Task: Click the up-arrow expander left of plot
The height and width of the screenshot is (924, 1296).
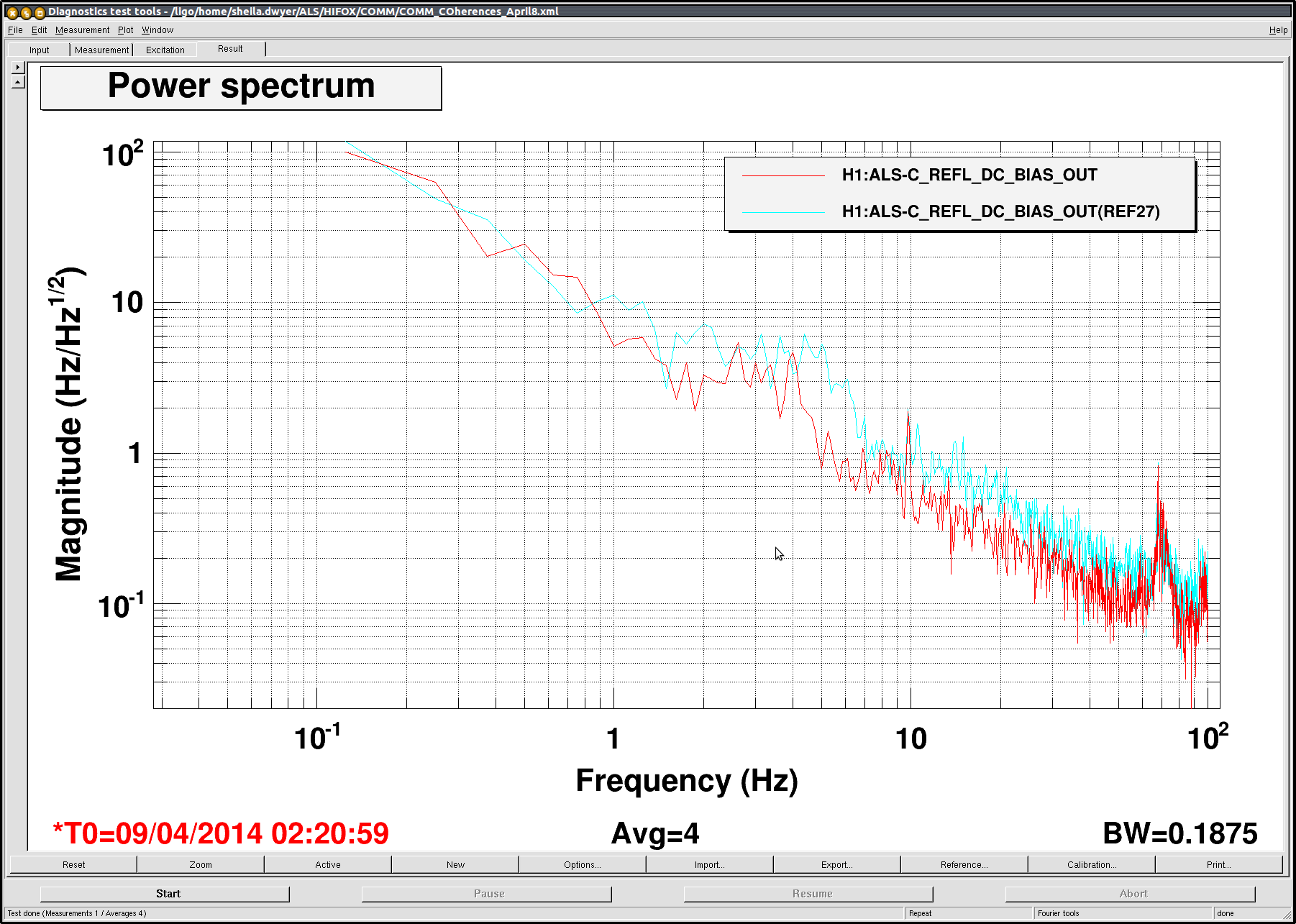Action: pyautogui.click(x=18, y=81)
